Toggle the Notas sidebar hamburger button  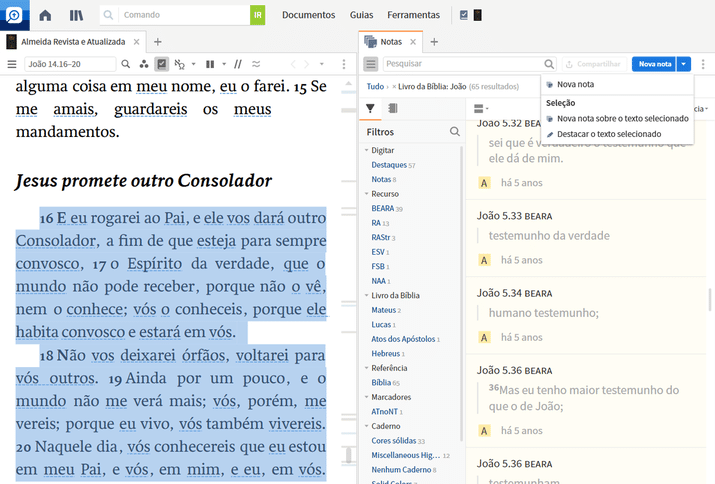[371, 64]
